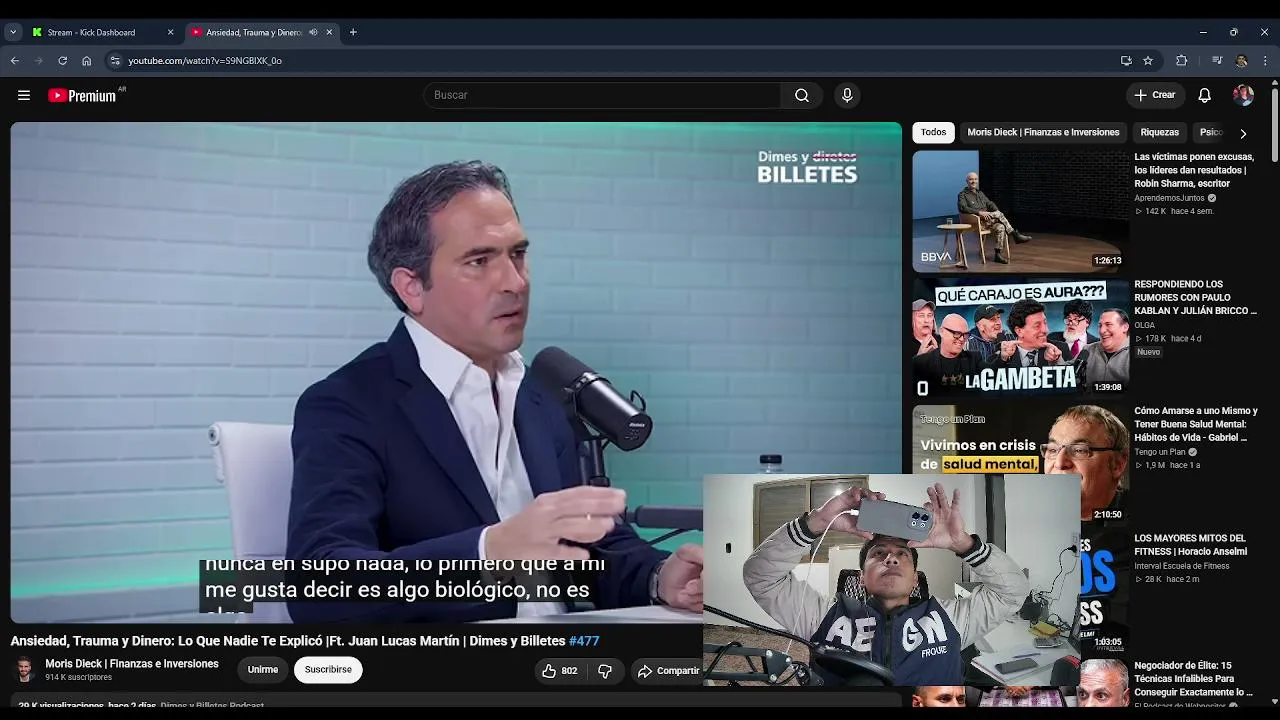
Task: Click the Tengo un Plan channel name
Action: tap(1159, 452)
